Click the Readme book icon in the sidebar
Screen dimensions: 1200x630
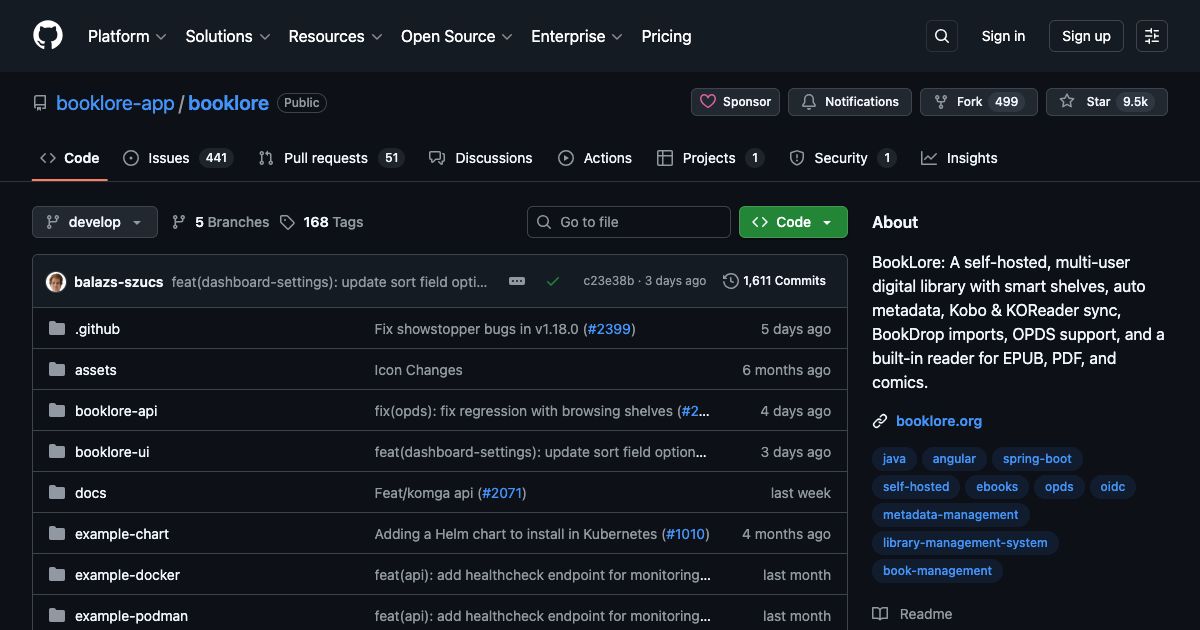(883, 613)
